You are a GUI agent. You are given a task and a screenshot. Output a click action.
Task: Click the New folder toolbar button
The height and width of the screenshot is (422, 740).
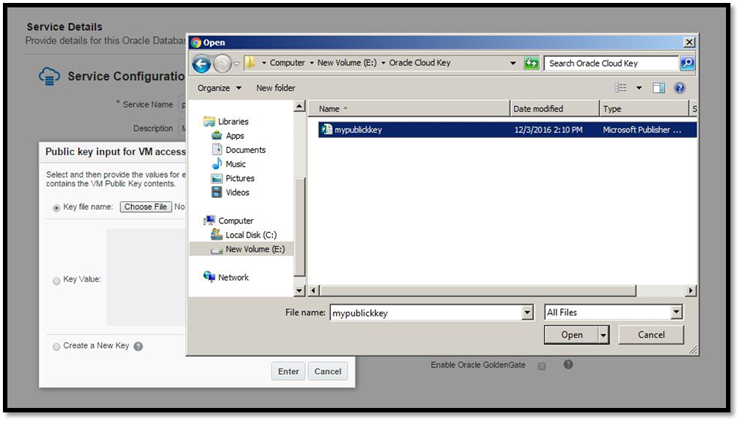pyautogui.click(x=276, y=88)
